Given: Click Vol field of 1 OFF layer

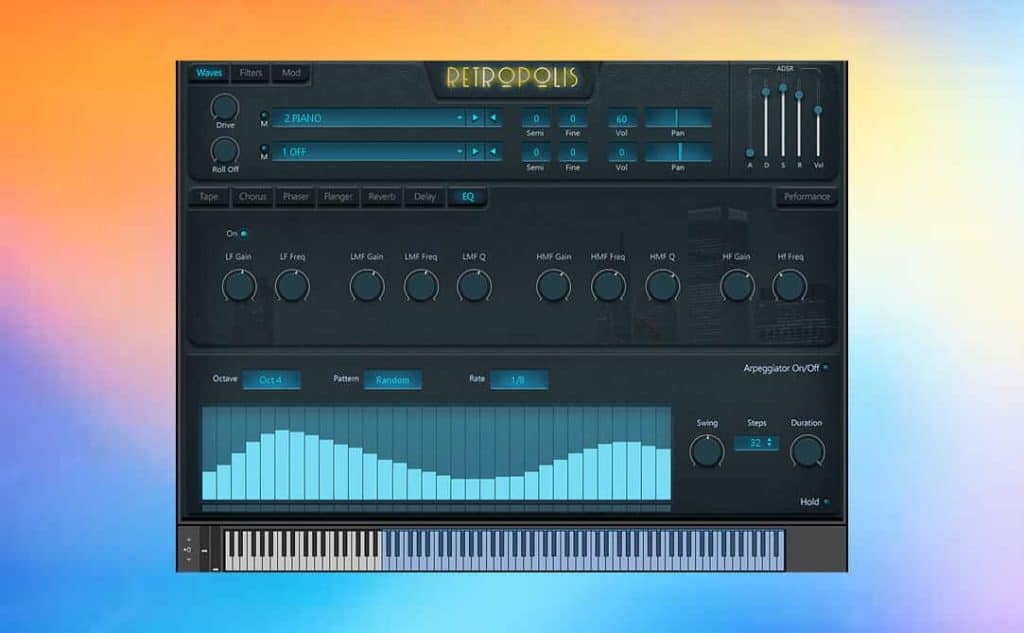Looking at the screenshot, I should 622,152.
